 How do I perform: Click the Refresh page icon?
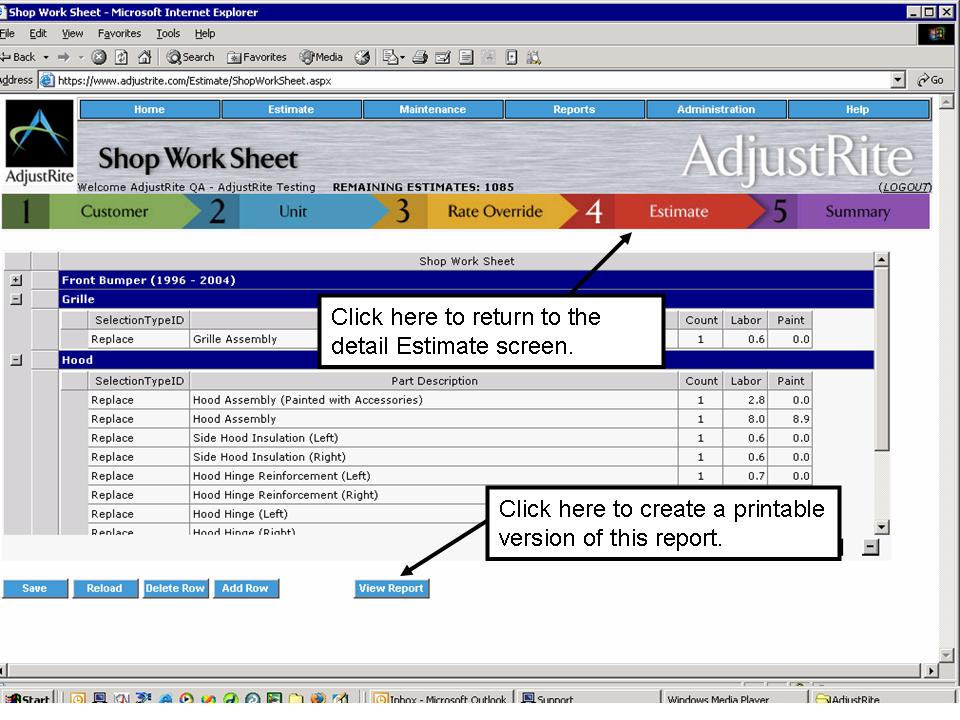(121, 57)
